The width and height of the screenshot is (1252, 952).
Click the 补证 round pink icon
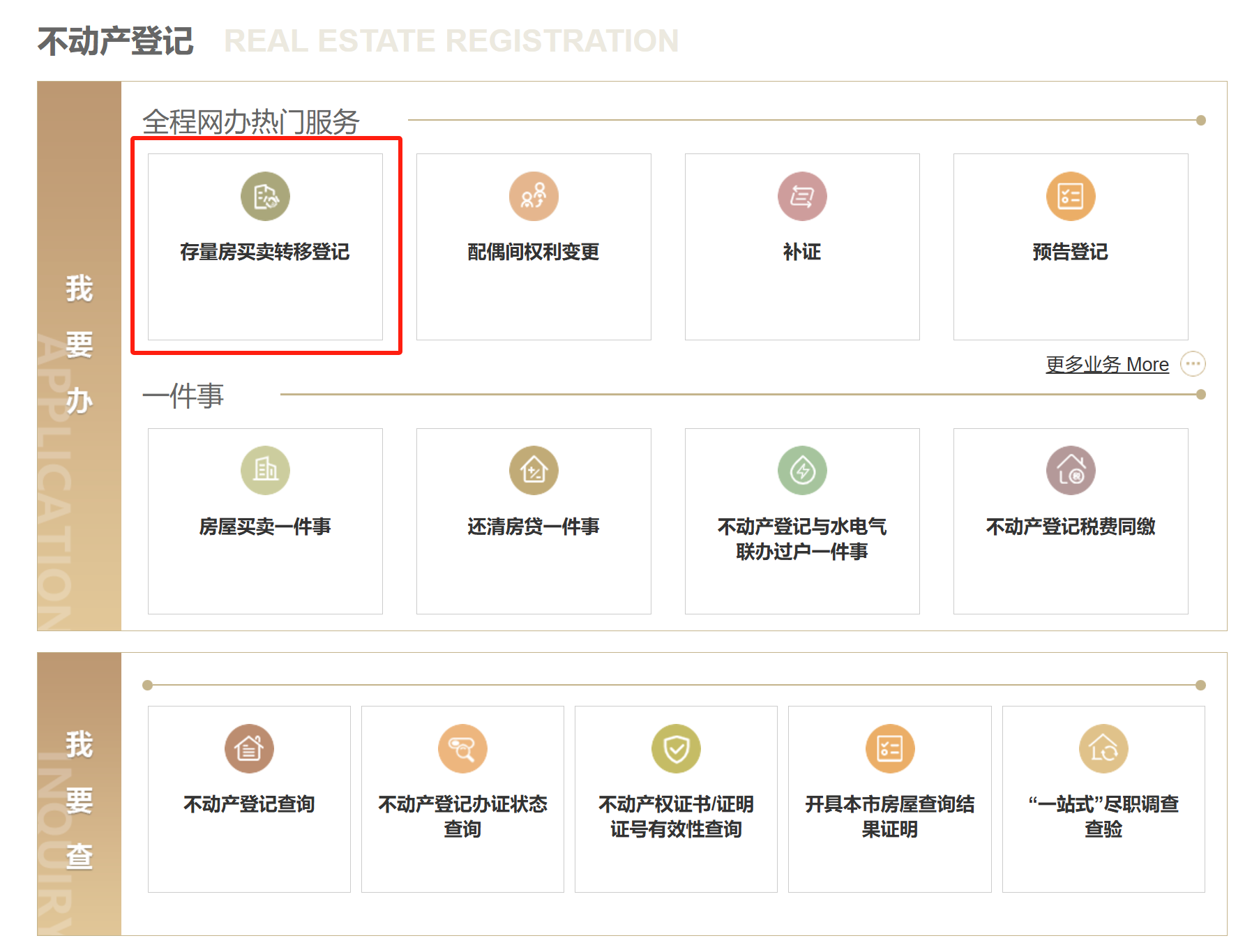(x=802, y=197)
